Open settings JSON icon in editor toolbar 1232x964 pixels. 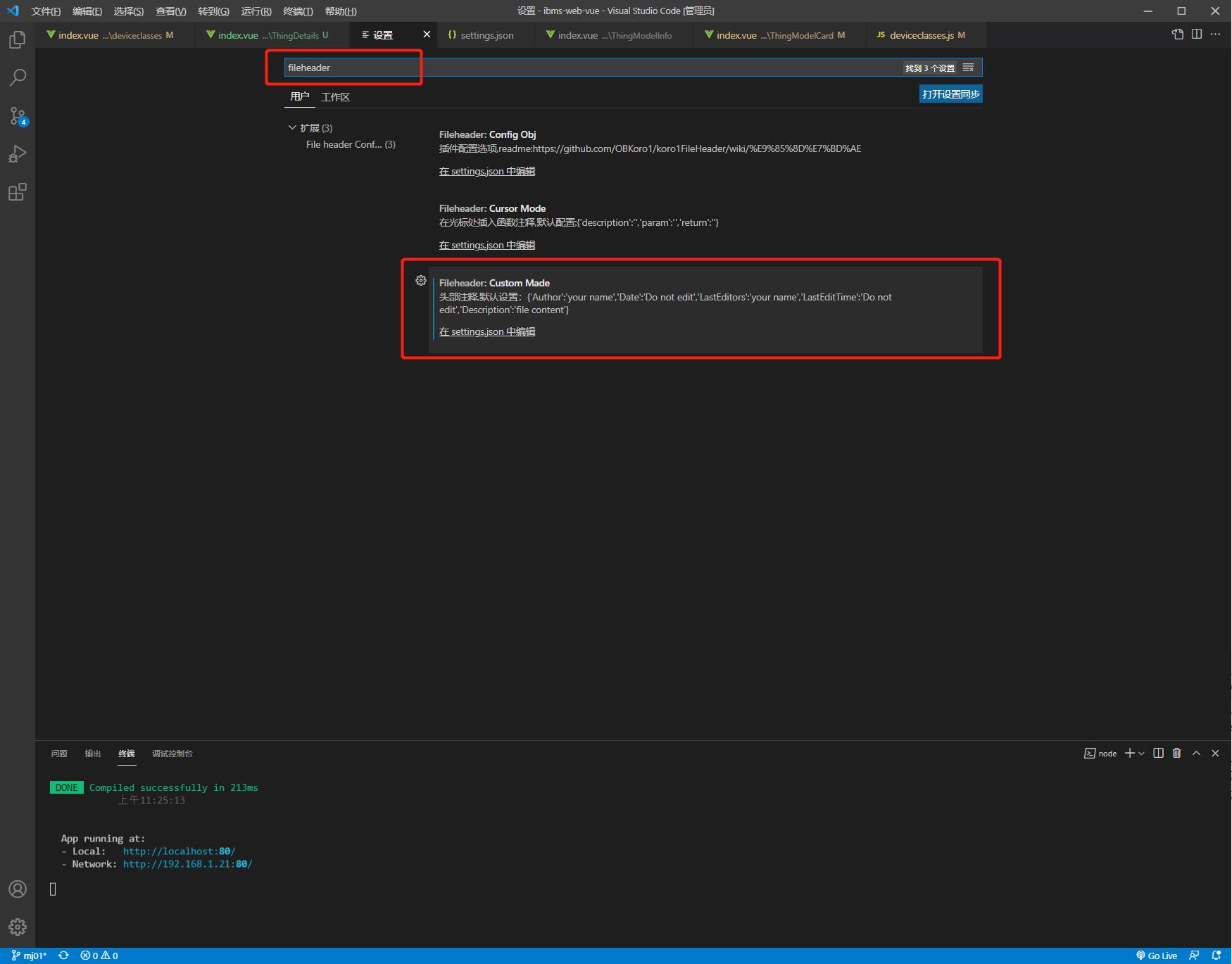coord(1177,34)
